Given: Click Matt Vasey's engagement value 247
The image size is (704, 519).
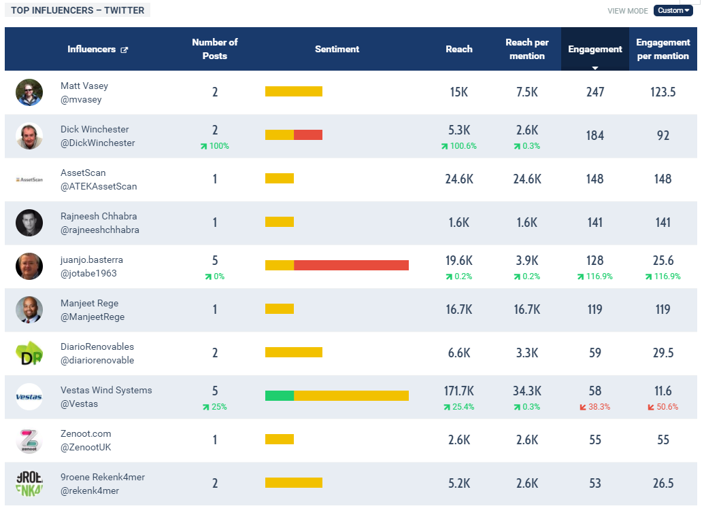Looking at the screenshot, I should tap(595, 92).
